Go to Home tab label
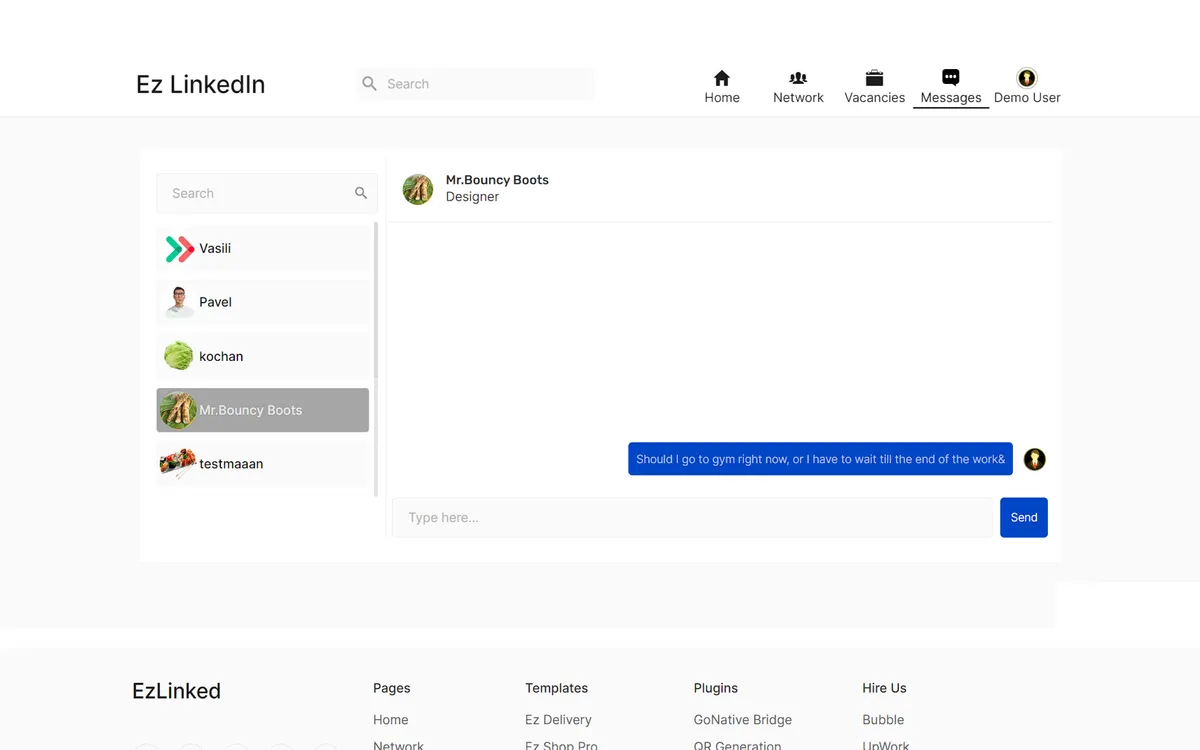Image resolution: width=1200 pixels, height=750 pixels. click(722, 97)
